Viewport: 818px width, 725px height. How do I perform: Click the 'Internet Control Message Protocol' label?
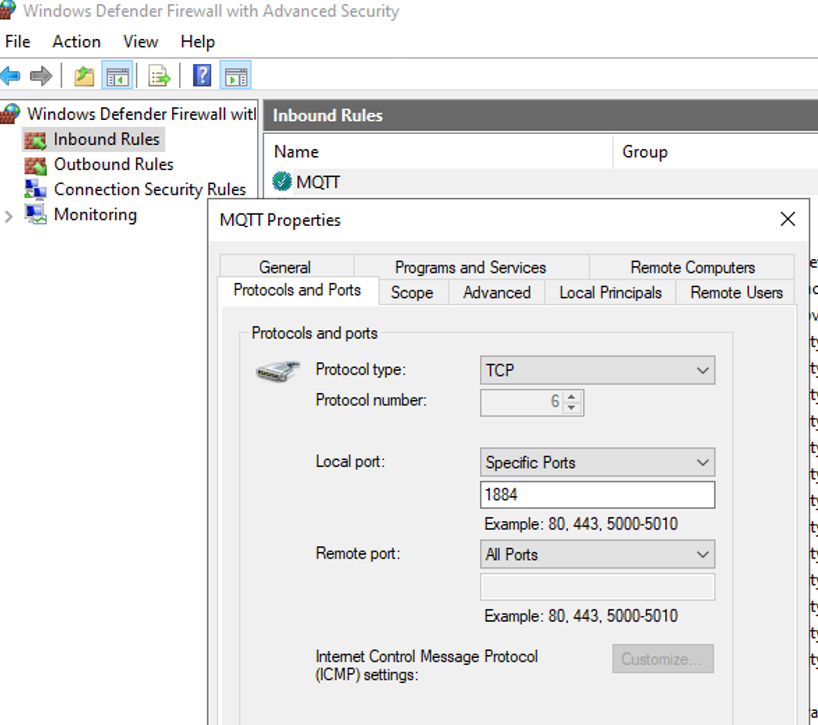click(427, 656)
